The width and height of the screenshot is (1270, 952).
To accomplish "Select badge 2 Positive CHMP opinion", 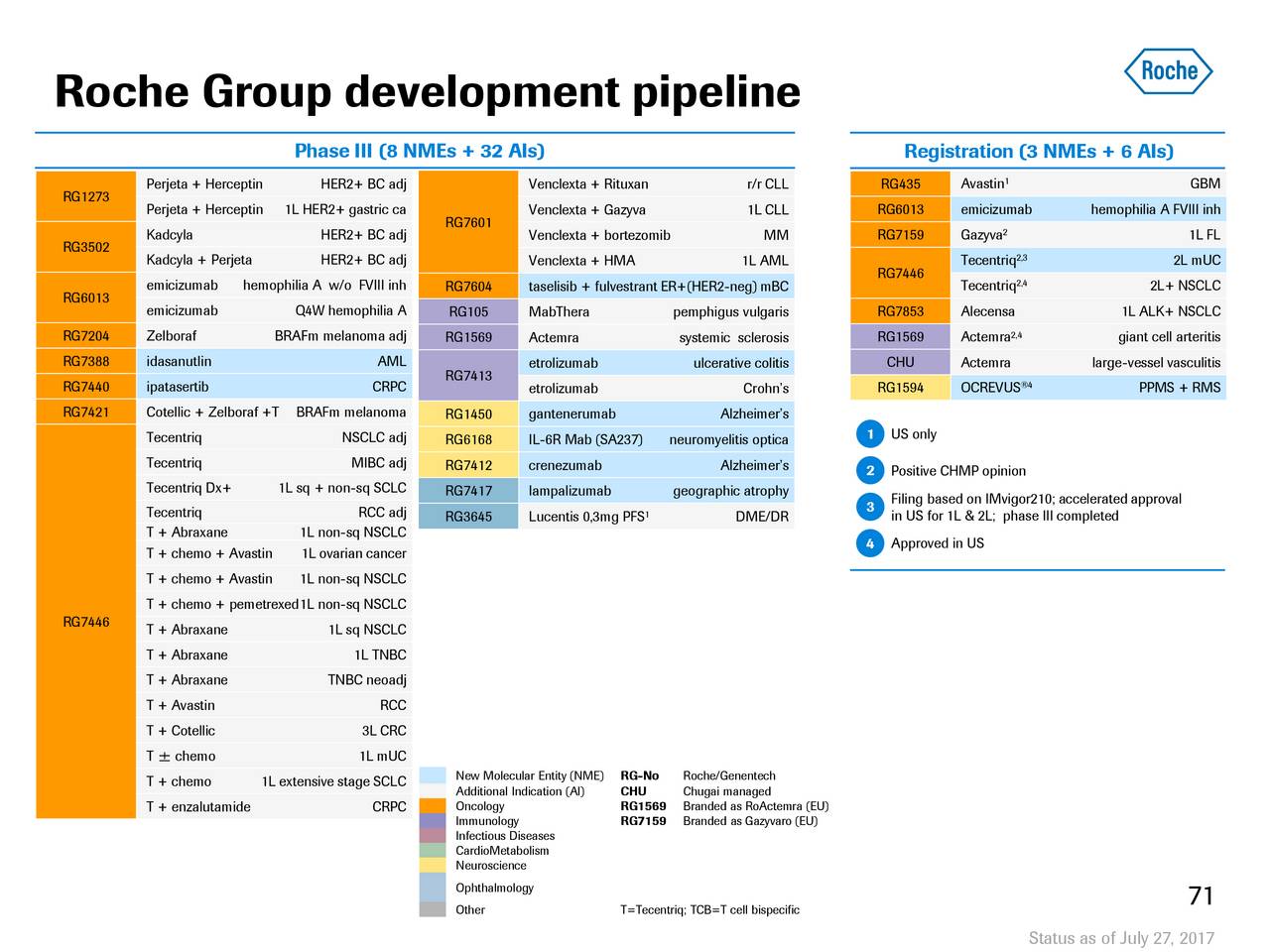I will click(x=870, y=470).
